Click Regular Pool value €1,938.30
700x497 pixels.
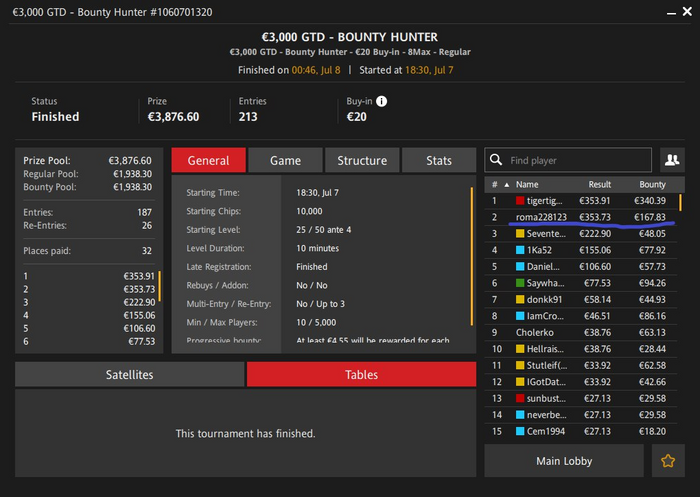point(132,174)
